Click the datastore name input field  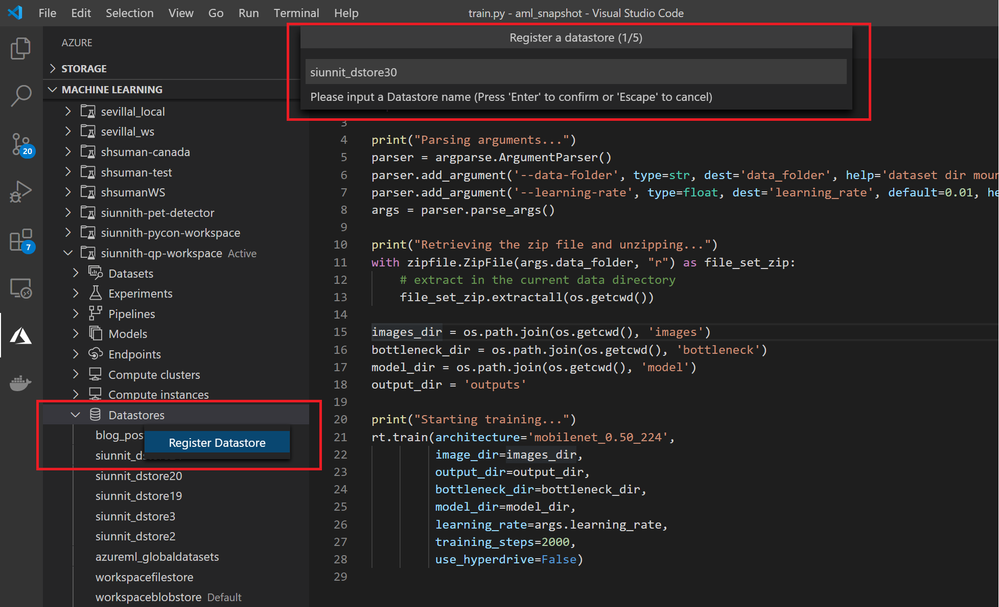(576, 72)
